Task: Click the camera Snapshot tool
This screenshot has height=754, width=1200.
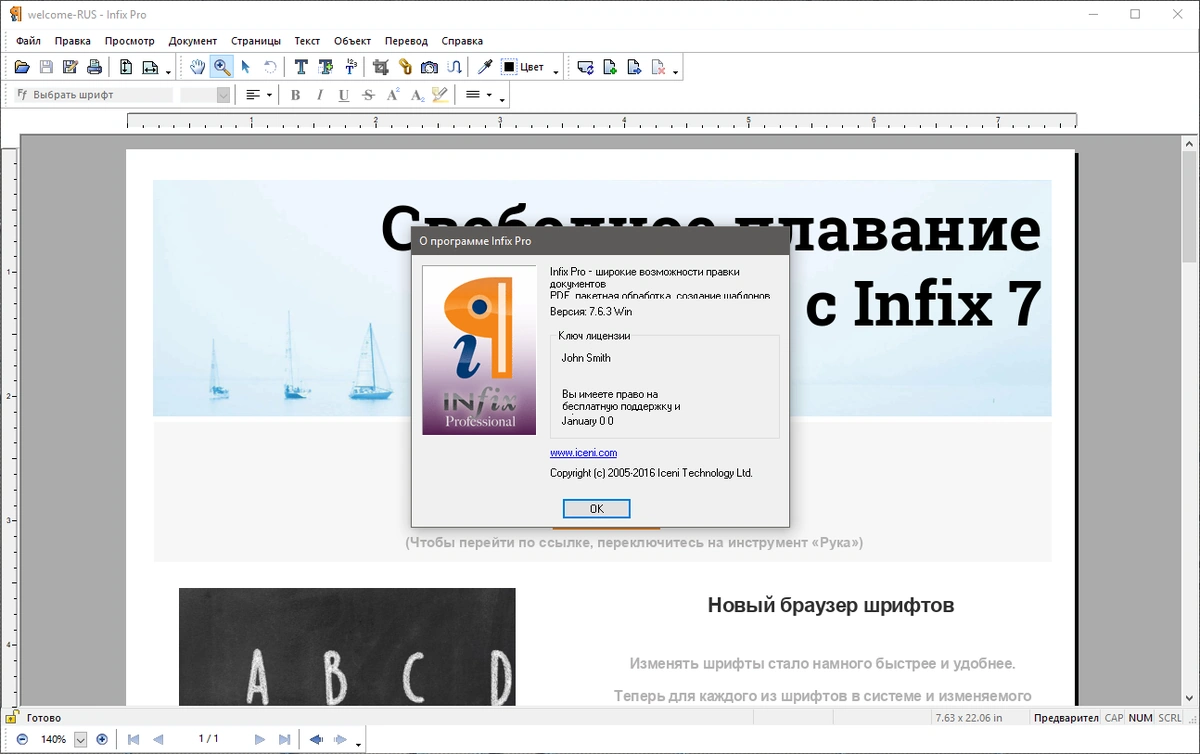Action: 429,67
